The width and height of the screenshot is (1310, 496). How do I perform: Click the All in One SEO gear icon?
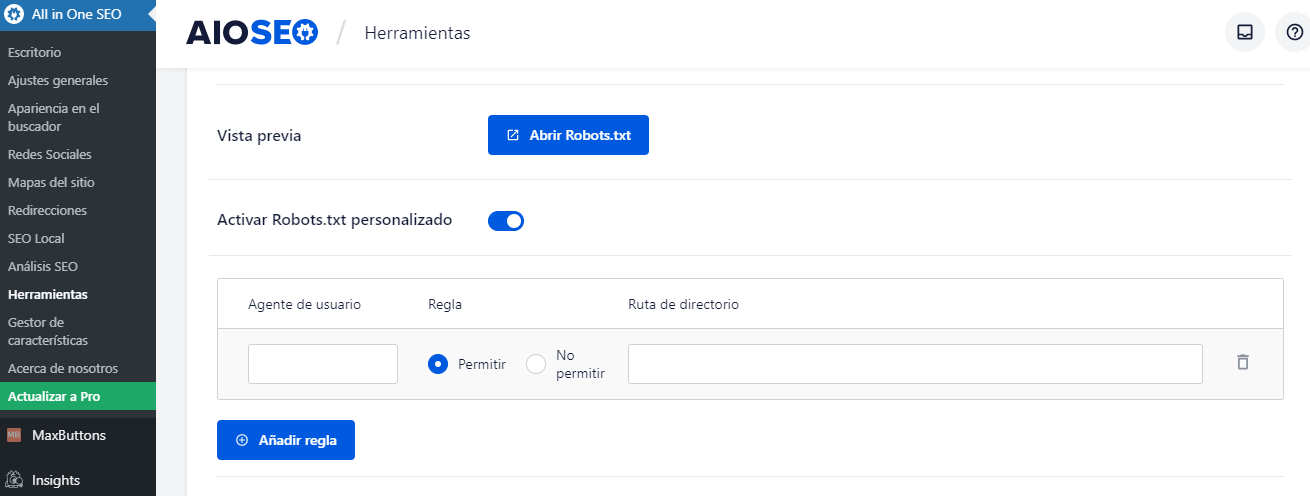click(16, 14)
